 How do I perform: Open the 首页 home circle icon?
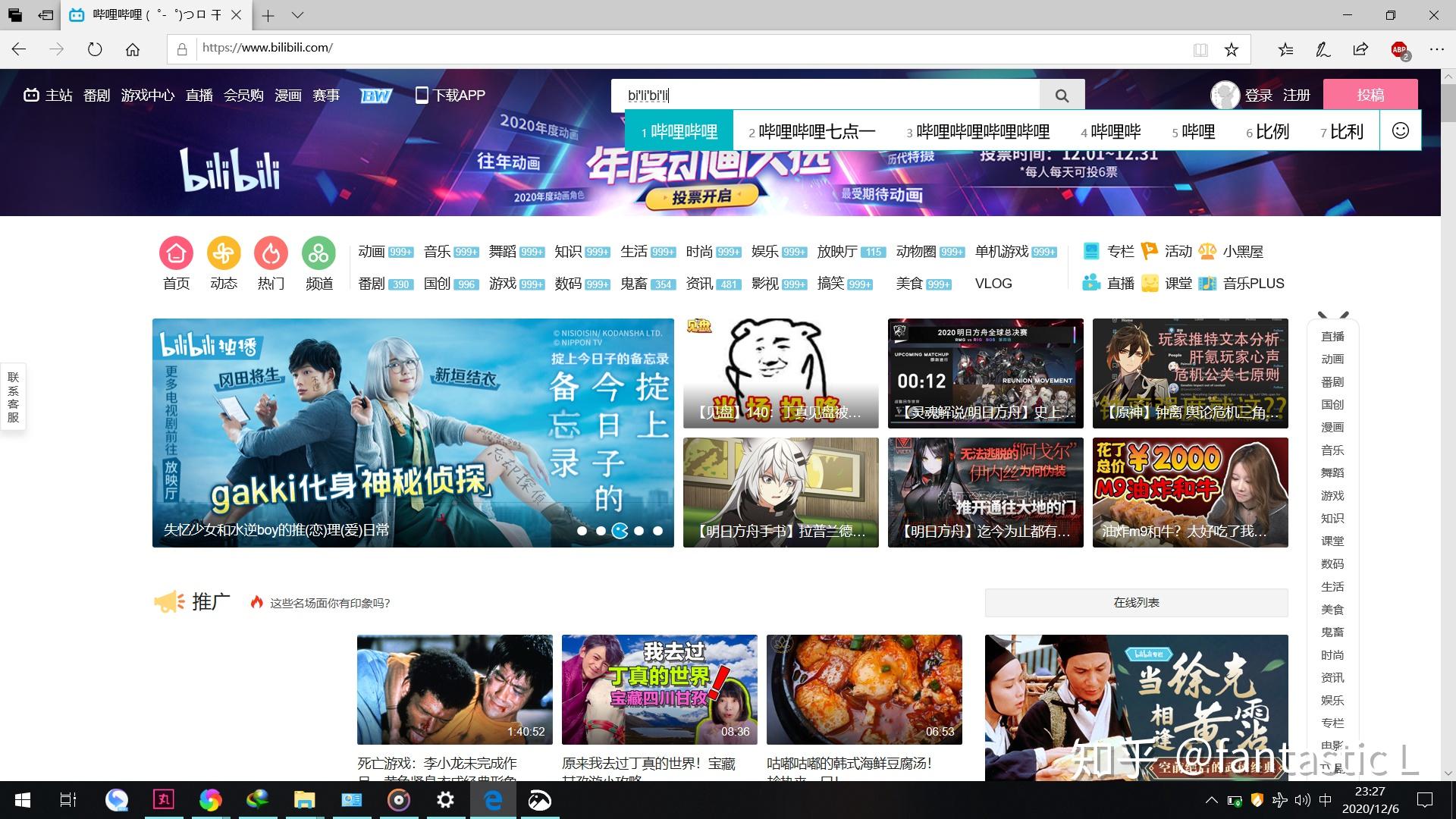[x=176, y=253]
